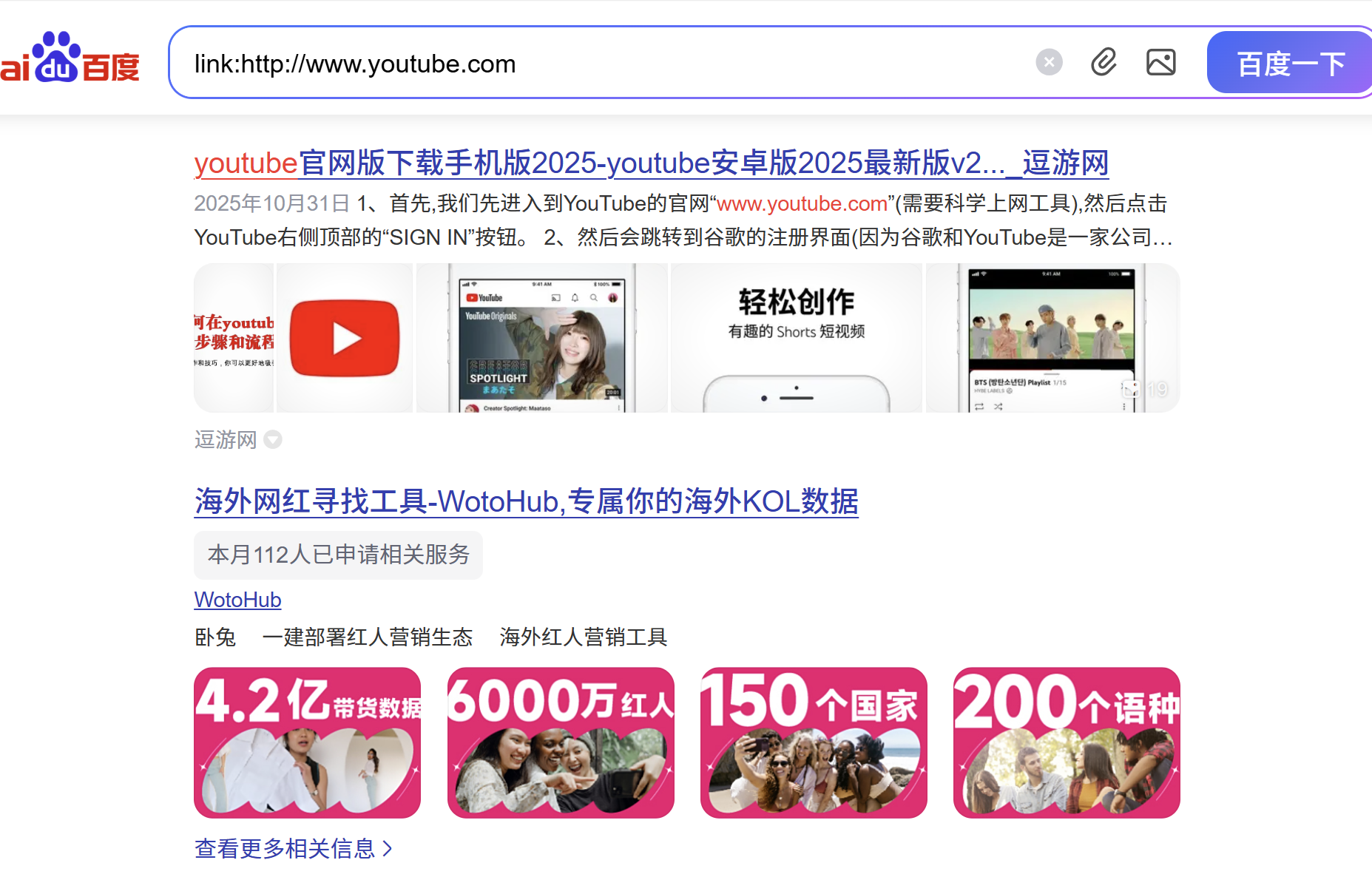
Task: Click the 卧兔 text
Action: (x=214, y=637)
